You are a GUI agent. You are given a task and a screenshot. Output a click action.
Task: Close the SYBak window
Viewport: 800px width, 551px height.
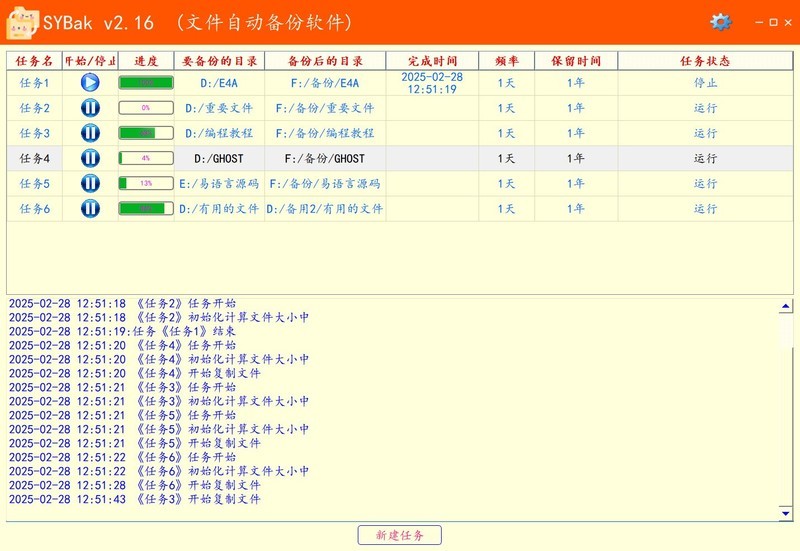tap(788, 22)
